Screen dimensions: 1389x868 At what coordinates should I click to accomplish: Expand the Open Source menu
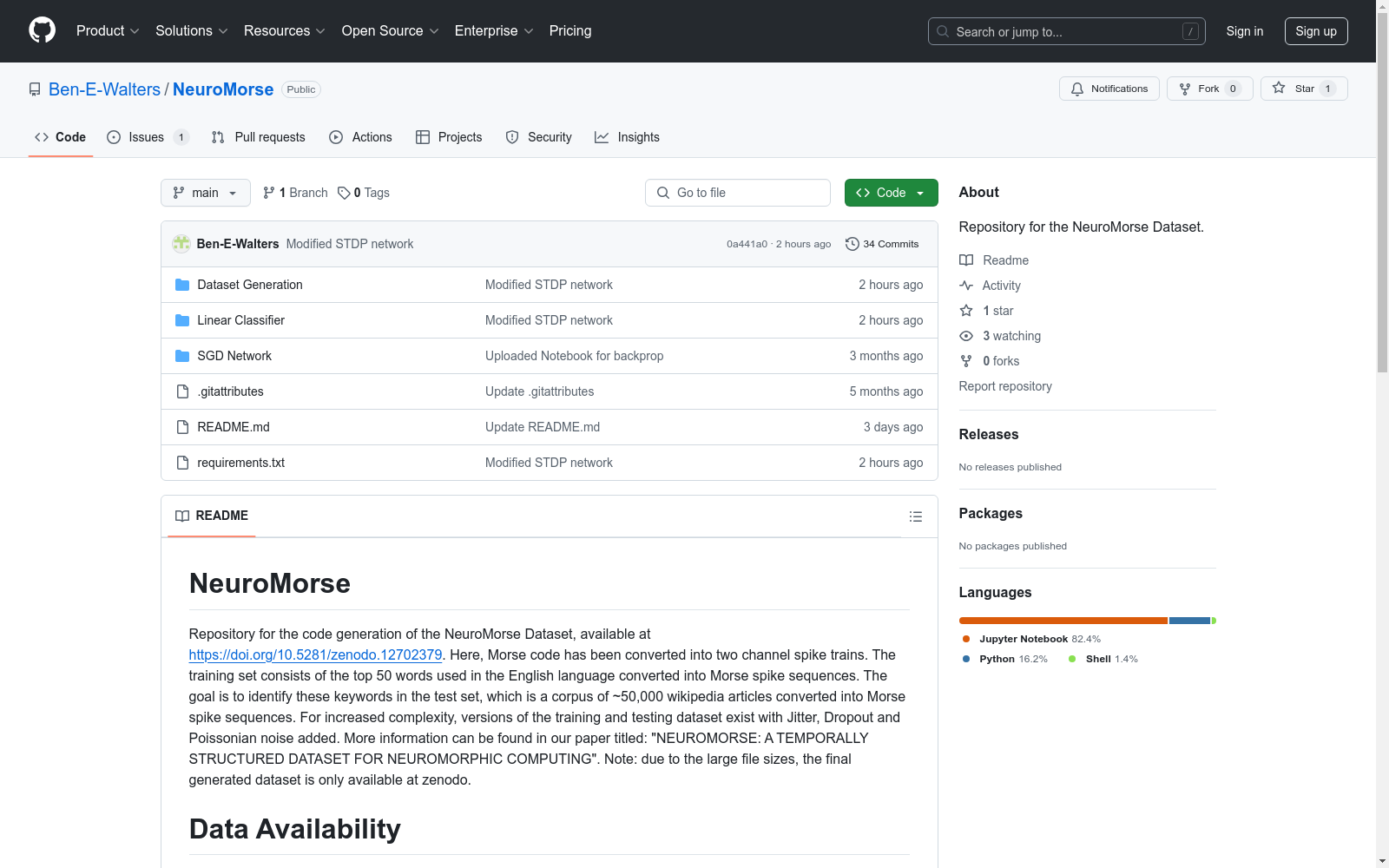point(391,31)
